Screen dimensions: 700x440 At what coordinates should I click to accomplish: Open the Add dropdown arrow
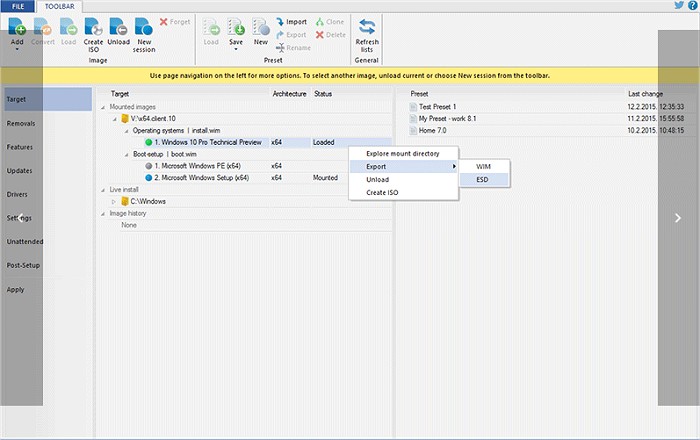(17, 49)
